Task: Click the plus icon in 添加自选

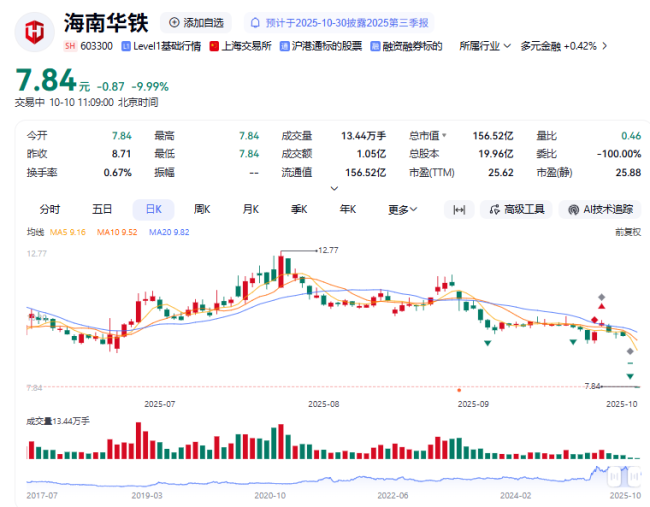Action: pyautogui.click(x=175, y=22)
